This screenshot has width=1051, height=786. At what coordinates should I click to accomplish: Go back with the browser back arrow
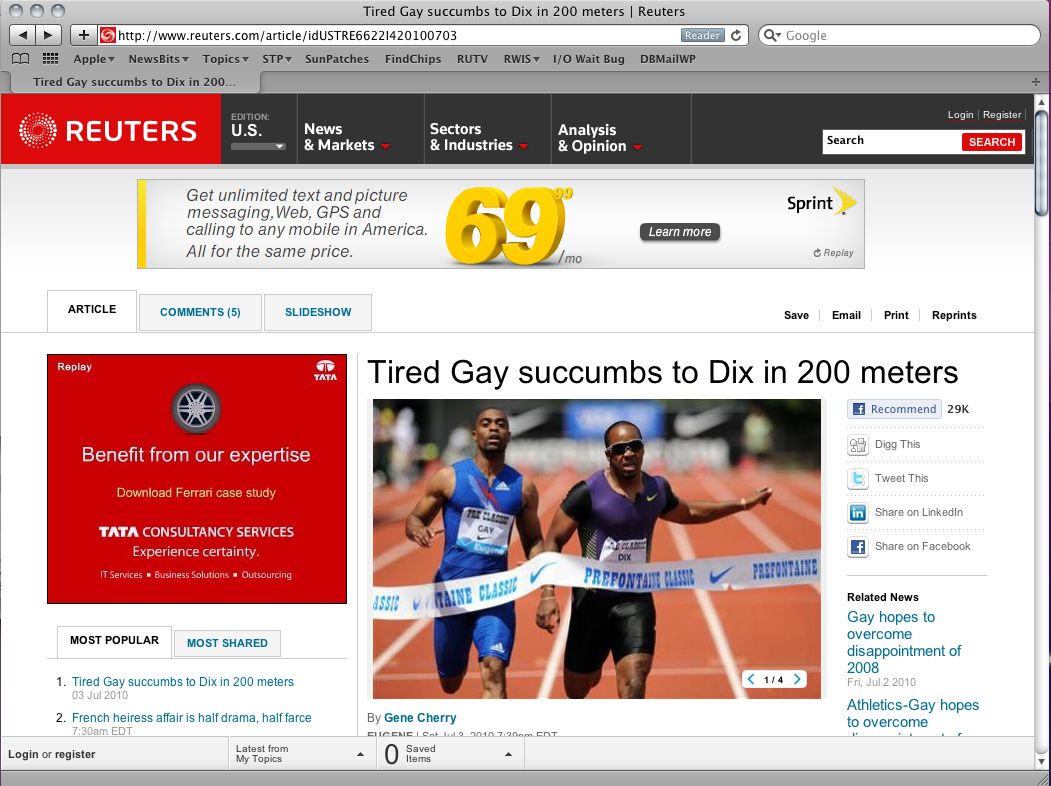click(22, 35)
